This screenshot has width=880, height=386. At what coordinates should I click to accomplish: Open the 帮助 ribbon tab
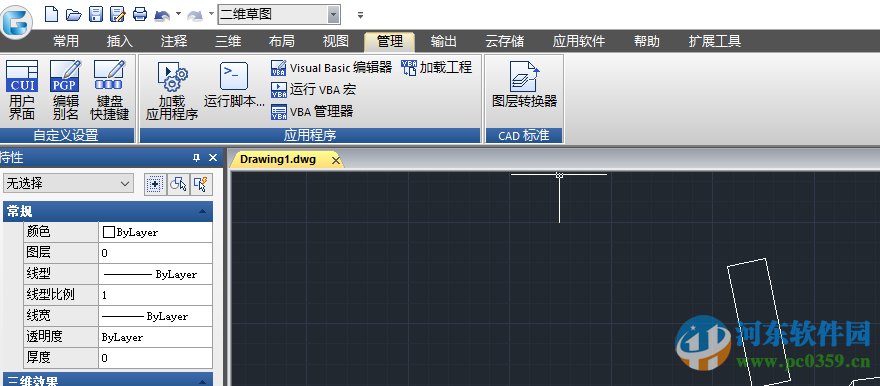(x=647, y=41)
